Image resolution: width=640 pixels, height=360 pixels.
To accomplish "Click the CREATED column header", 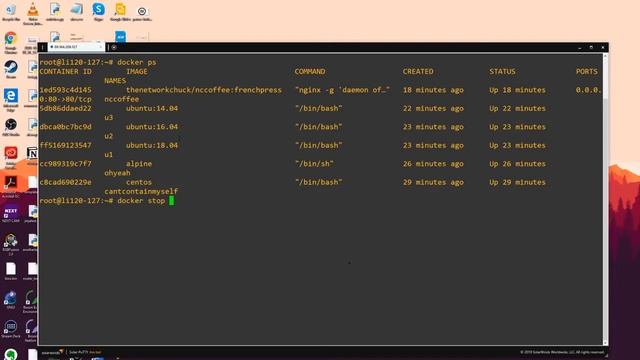I will [x=418, y=71].
